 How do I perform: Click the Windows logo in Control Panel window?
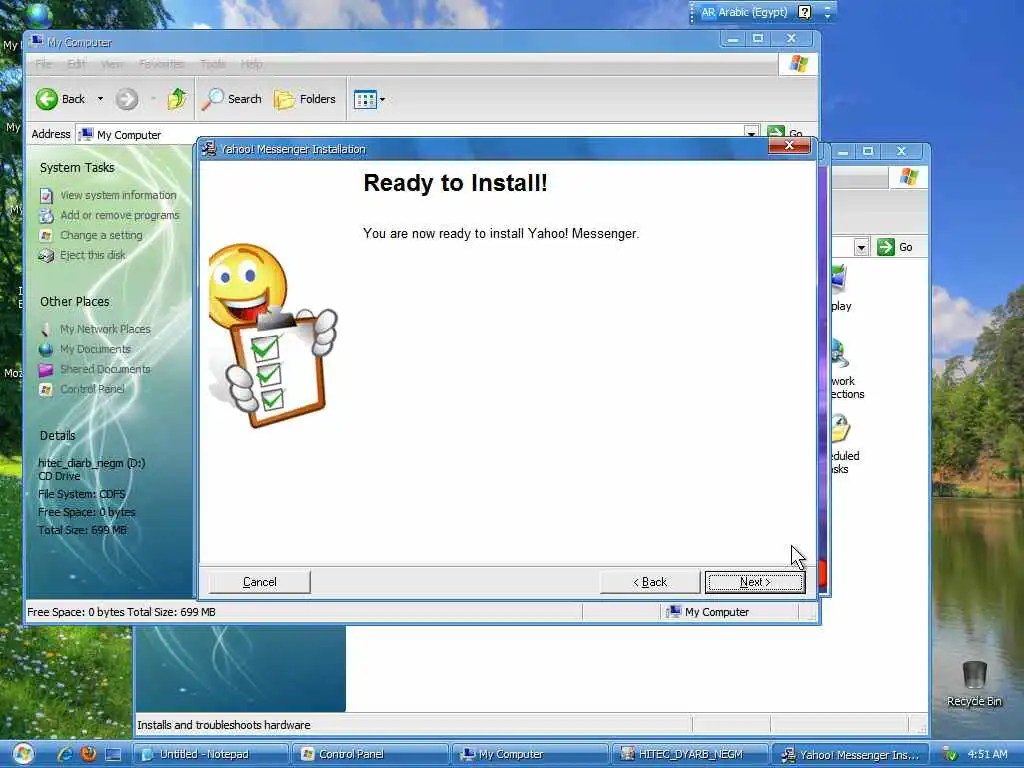point(908,176)
